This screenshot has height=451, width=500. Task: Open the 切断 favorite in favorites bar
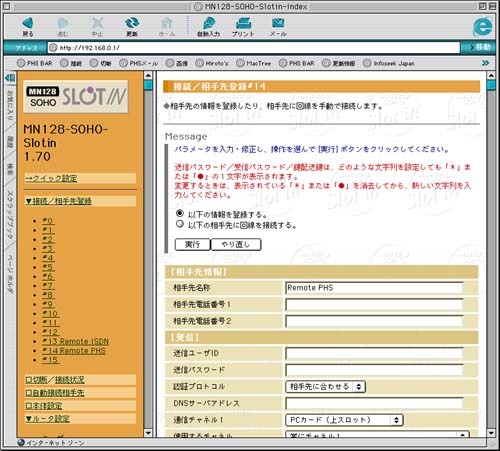pos(100,63)
